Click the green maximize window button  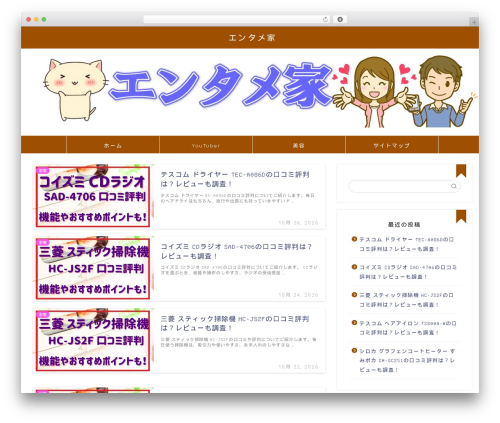[x=44, y=19]
